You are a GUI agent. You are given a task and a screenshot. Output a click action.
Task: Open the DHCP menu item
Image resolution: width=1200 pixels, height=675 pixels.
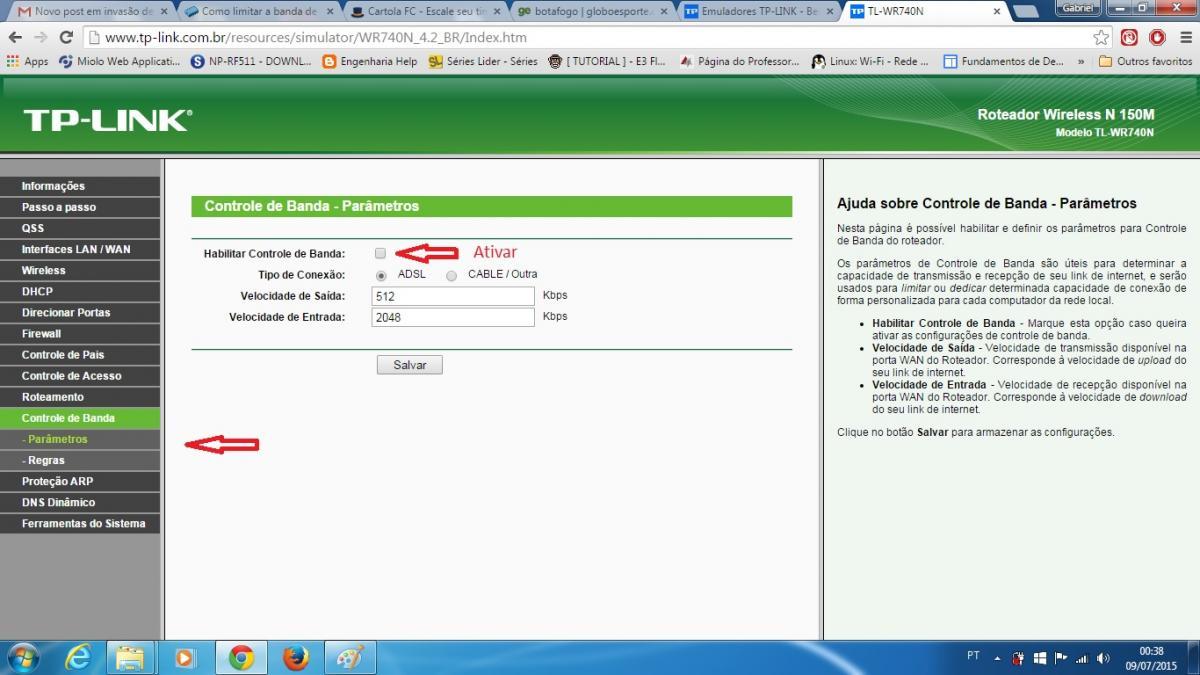click(x=80, y=291)
